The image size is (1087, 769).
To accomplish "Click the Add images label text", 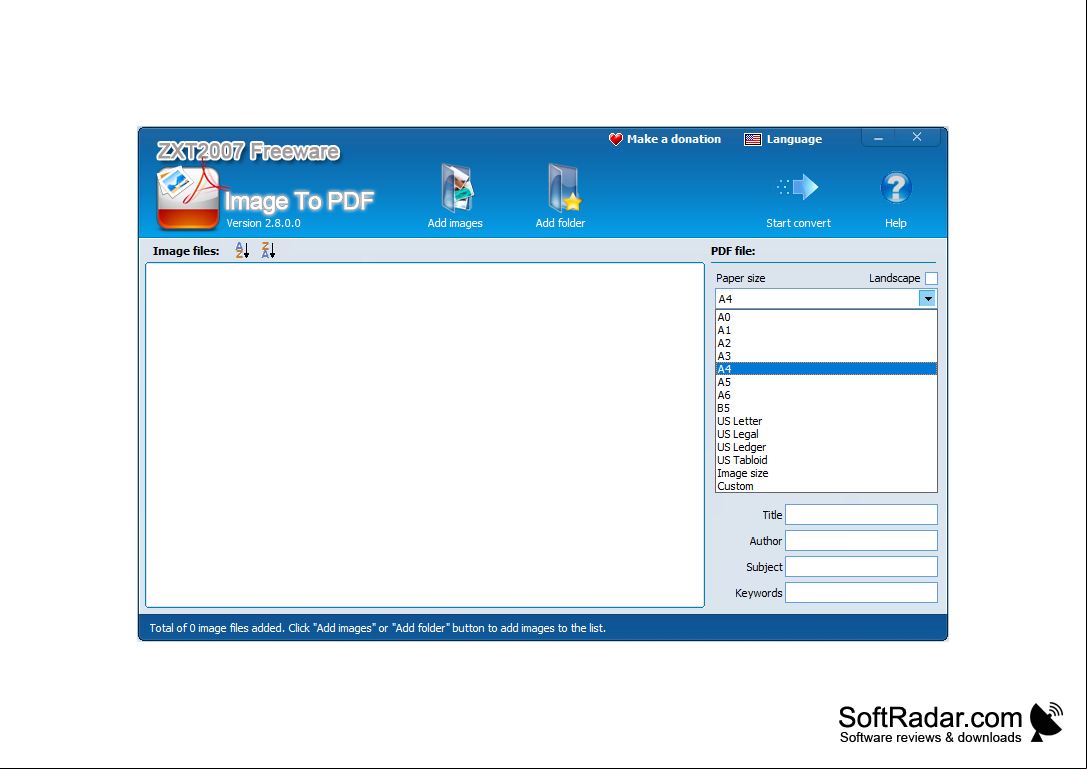I will click(455, 223).
